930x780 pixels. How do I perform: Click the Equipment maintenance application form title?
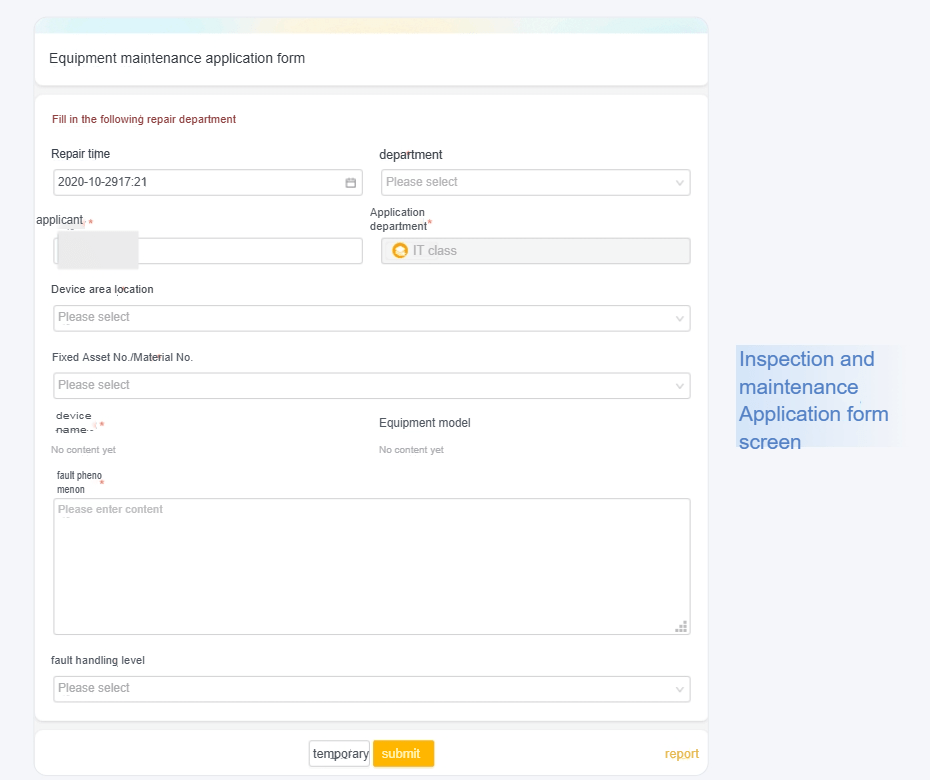(177, 58)
